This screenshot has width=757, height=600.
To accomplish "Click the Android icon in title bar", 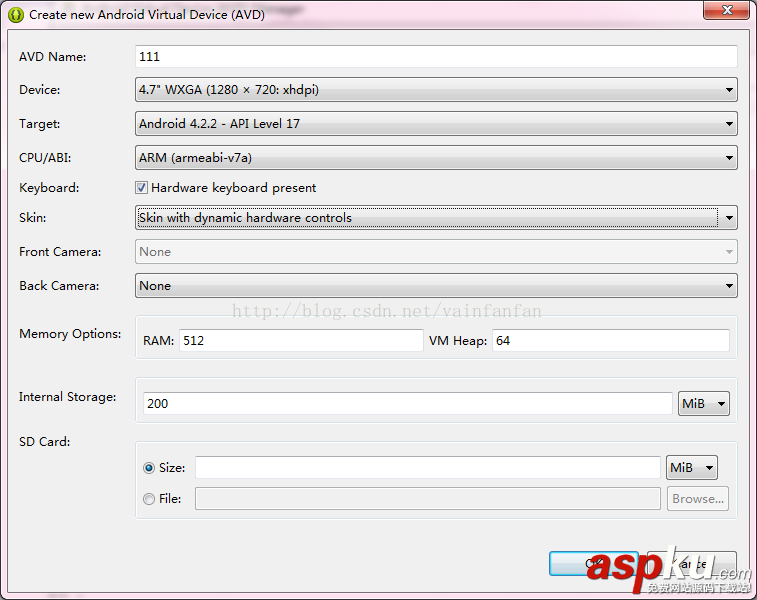I will click(x=15, y=15).
